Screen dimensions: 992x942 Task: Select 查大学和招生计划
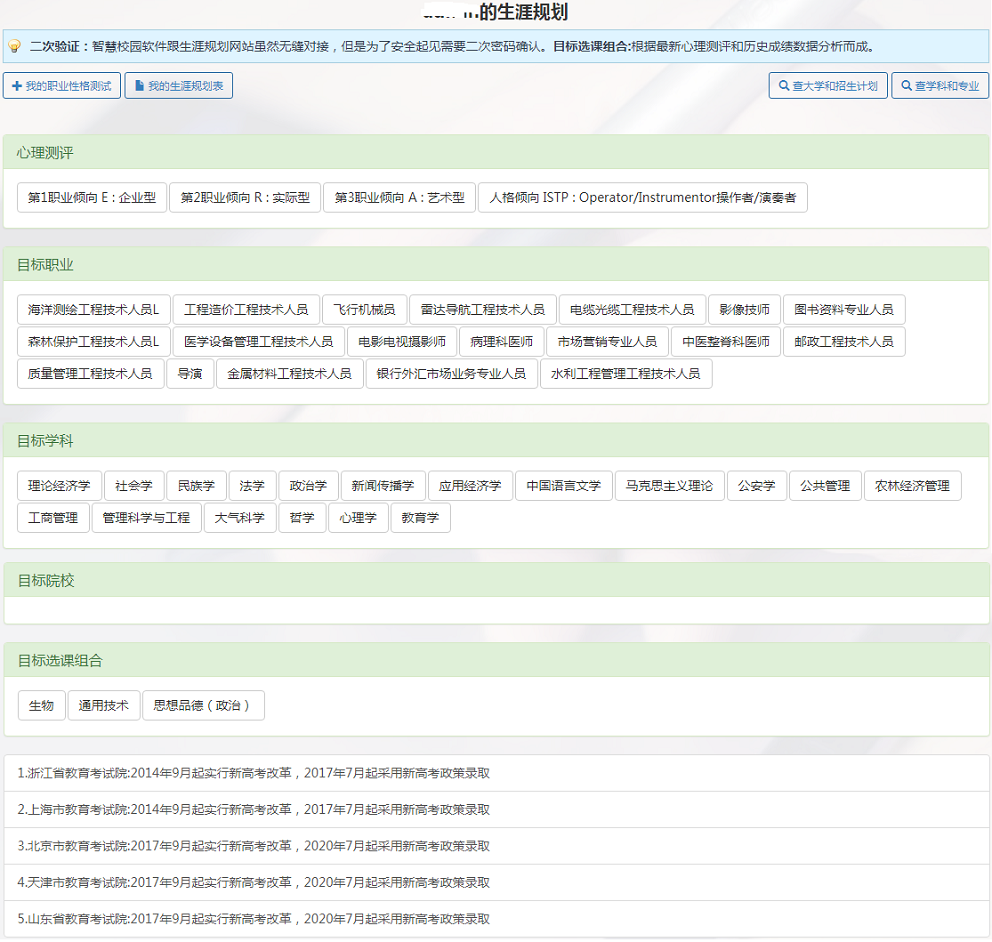tap(828, 85)
